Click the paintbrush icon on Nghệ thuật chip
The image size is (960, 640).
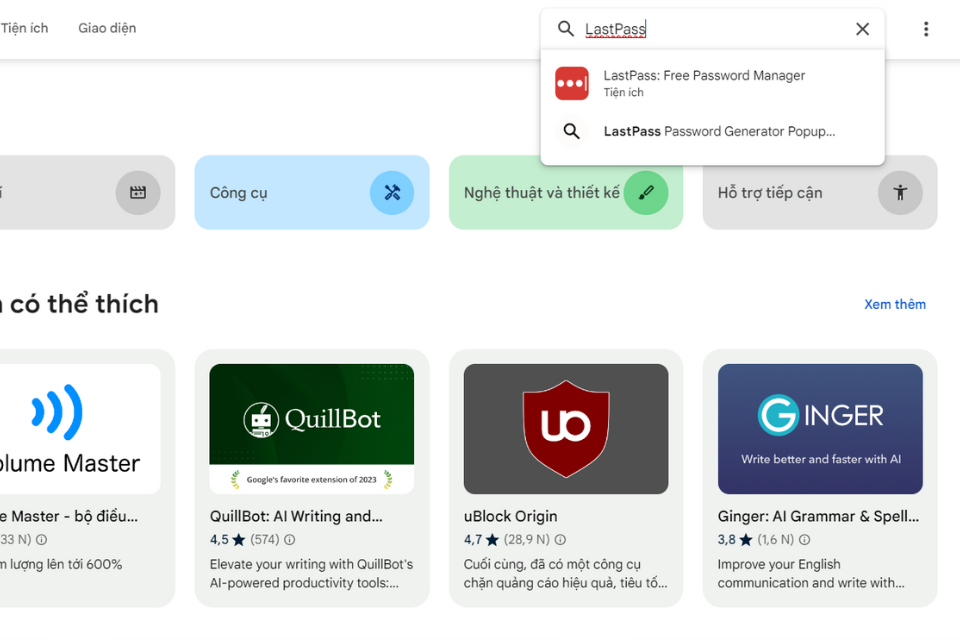click(645, 192)
